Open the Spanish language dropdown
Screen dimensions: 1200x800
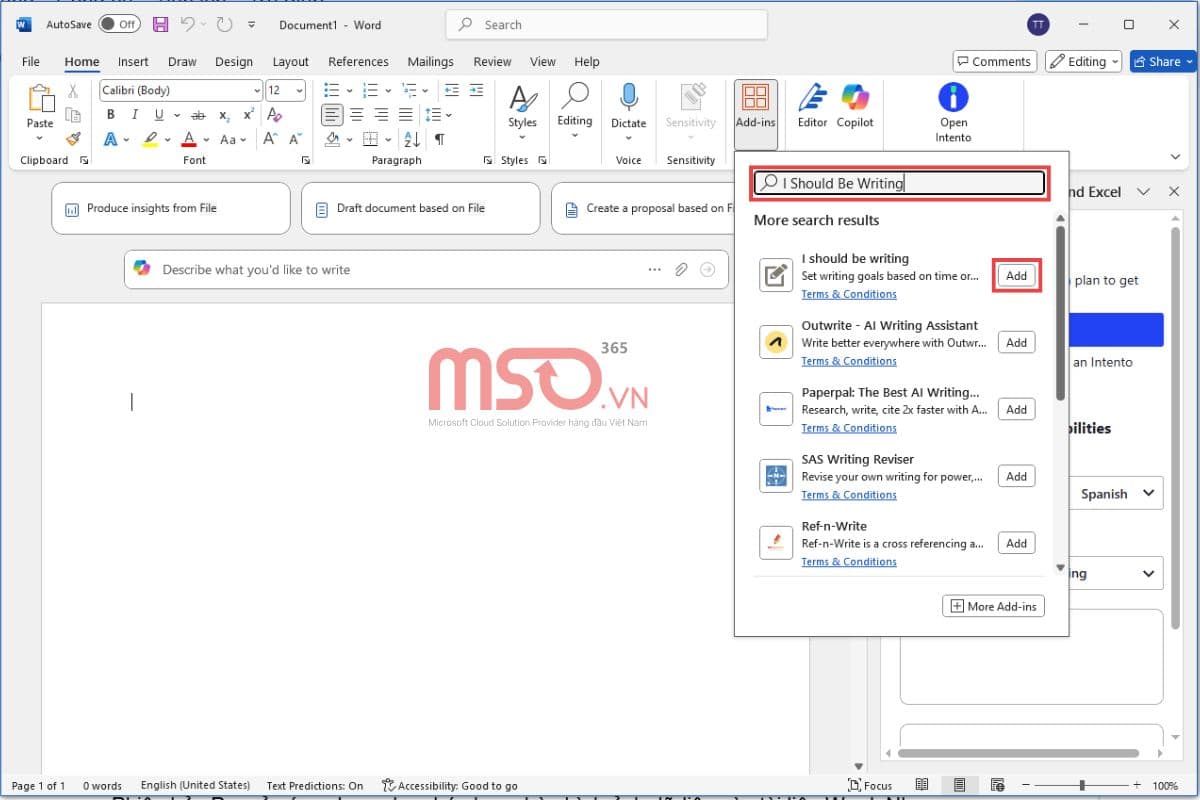[1119, 493]
